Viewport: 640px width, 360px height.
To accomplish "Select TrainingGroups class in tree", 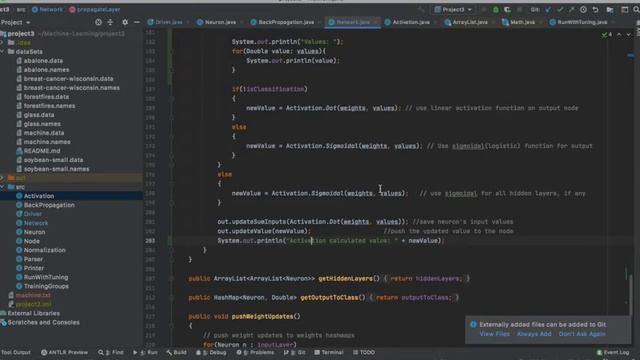I will (x=46, y=286).
